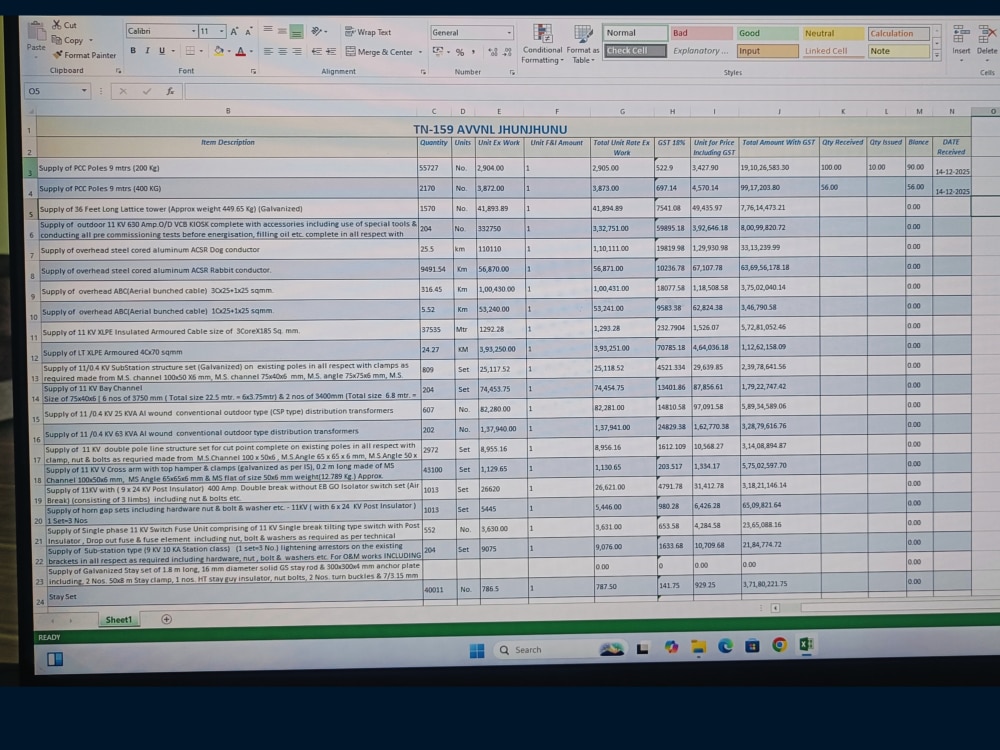Toggle Middle Align
Image resolution: width=1000 pixels, height=750 pixels.
pos(282,31)
